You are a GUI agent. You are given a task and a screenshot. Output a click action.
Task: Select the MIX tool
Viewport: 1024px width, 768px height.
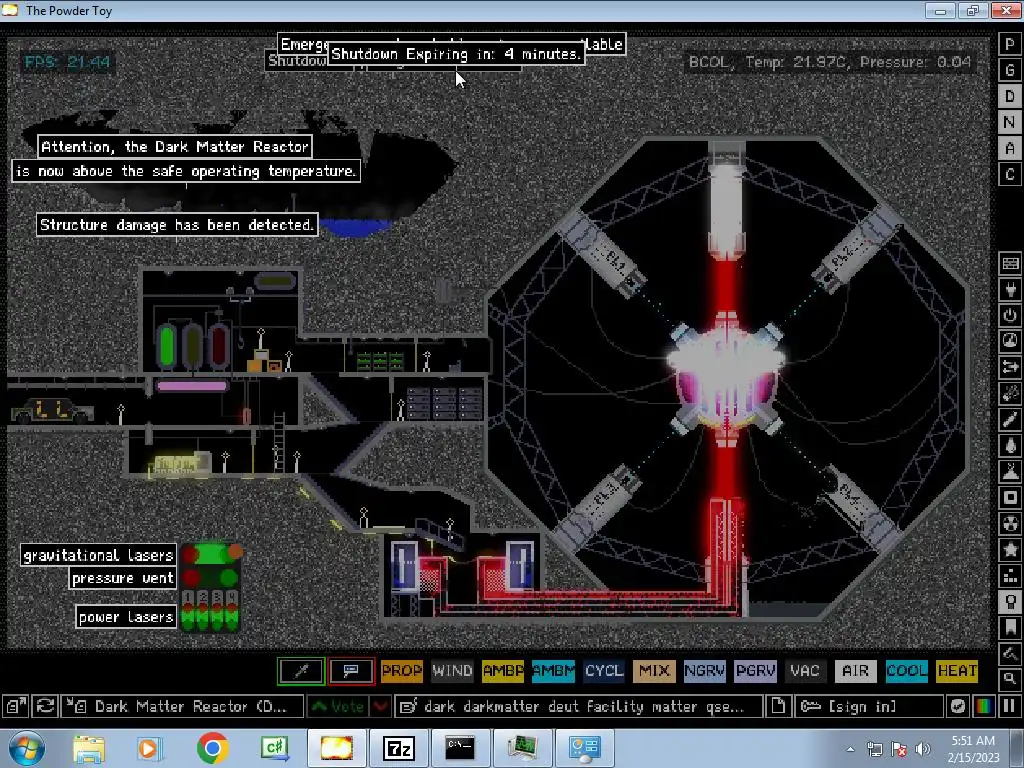click(x=654, y=671)
